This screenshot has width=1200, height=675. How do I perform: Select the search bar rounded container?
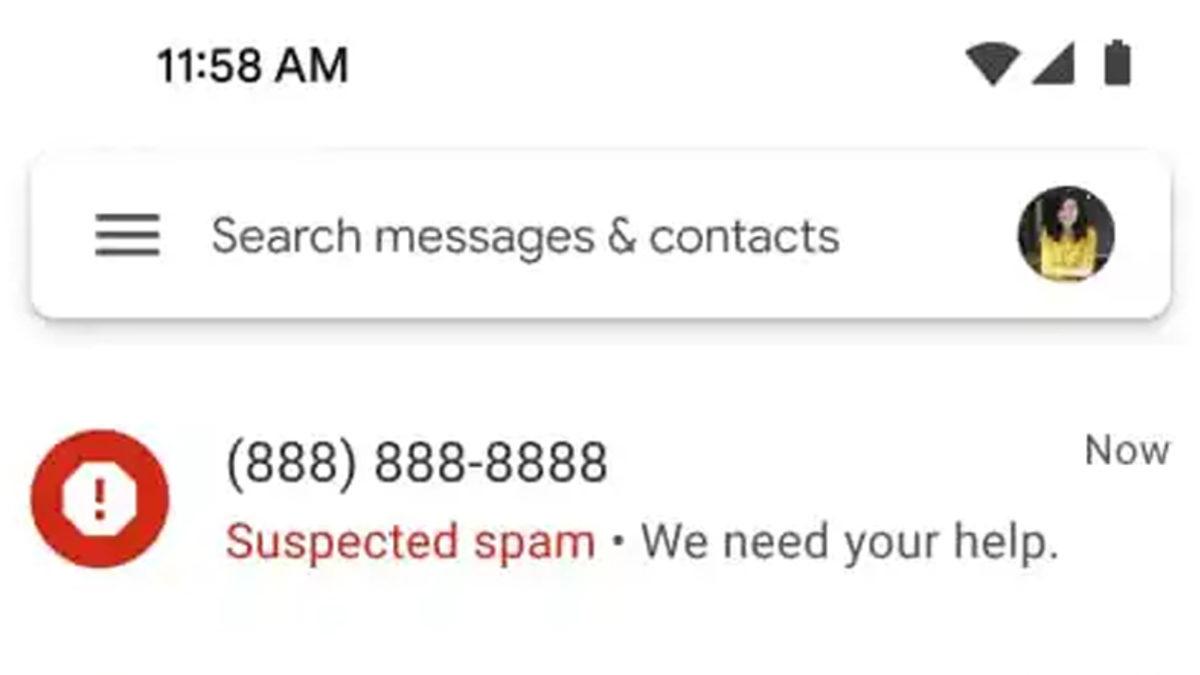tap(600, 236)
